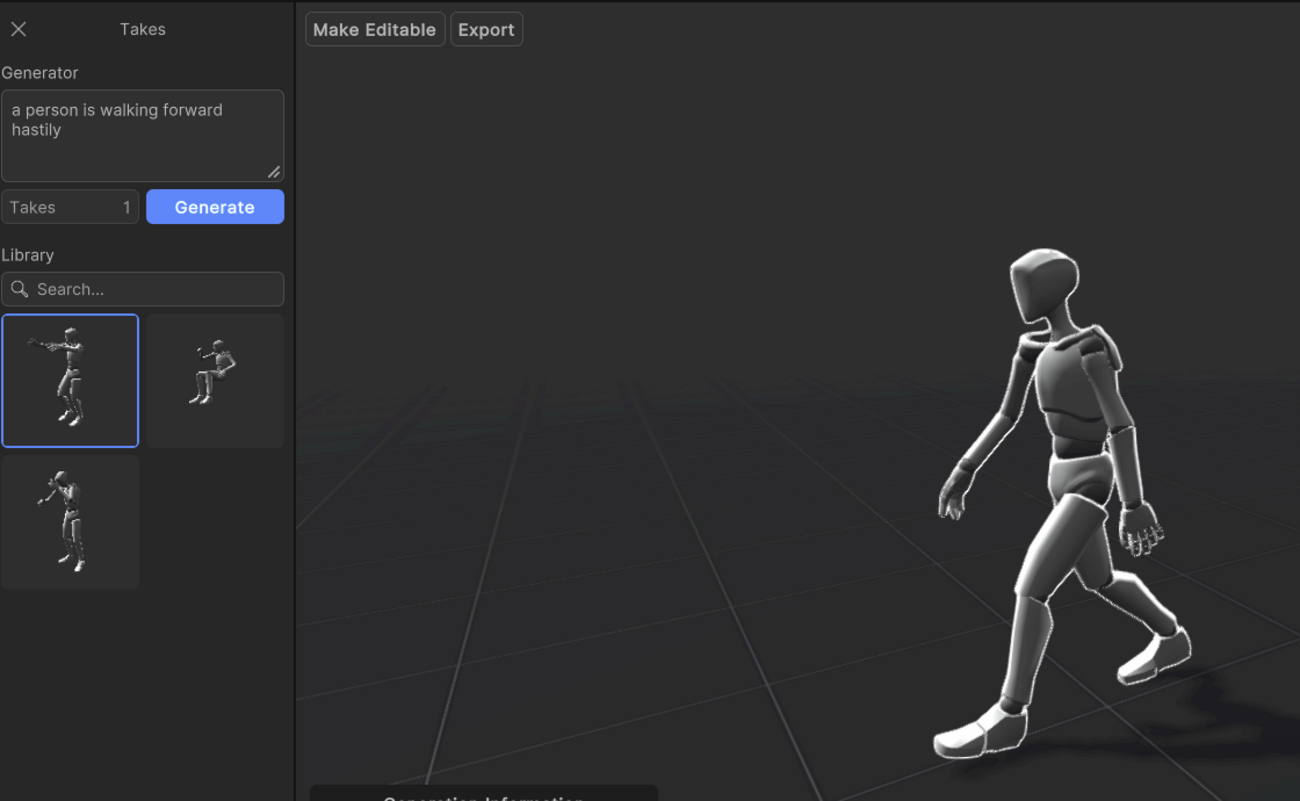Select the third take thumbnail in bottom row
The width and height of the screenshot is (1300, 801).
[70, 522]
